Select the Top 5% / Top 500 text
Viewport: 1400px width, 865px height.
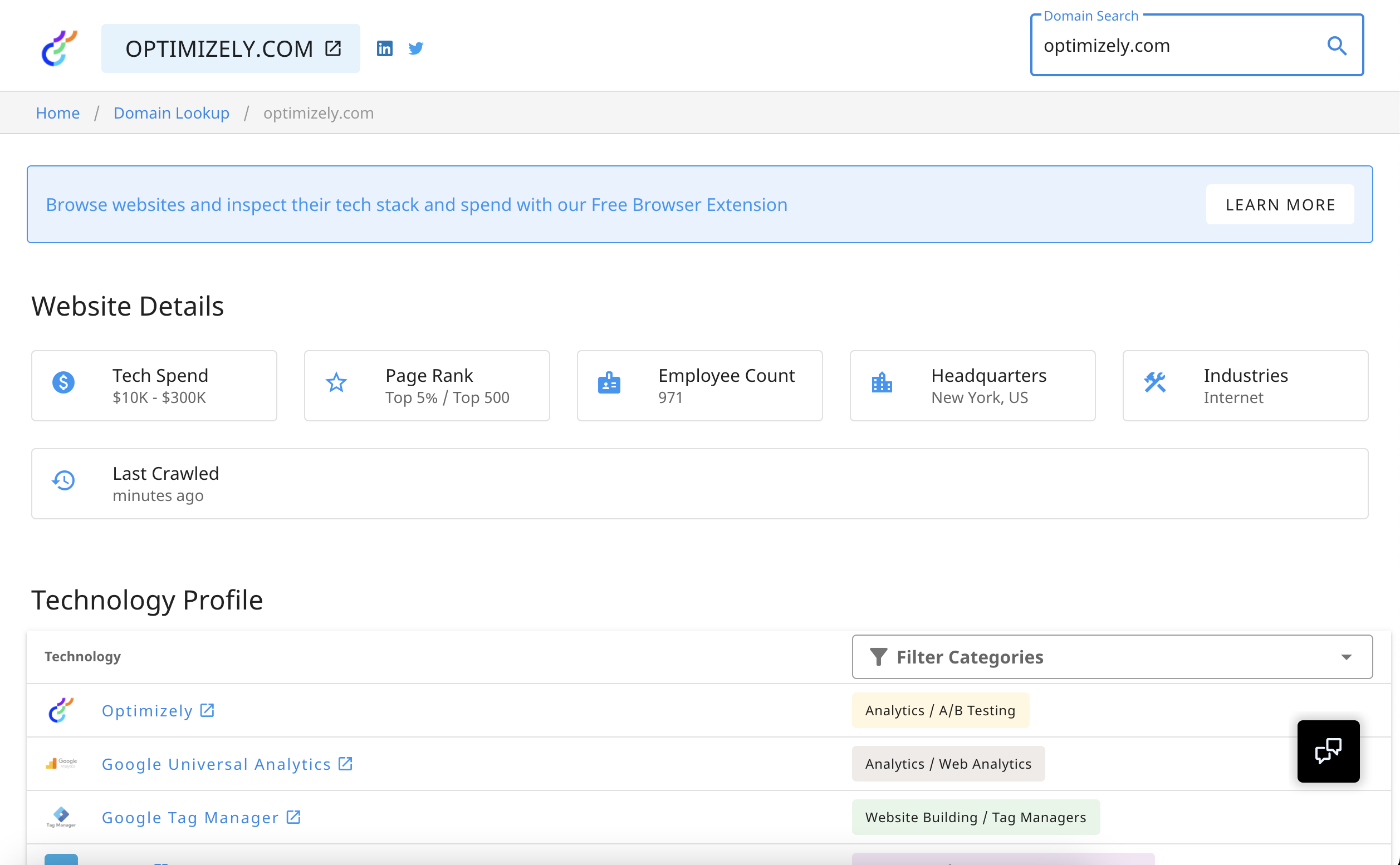tap(447, 397)
